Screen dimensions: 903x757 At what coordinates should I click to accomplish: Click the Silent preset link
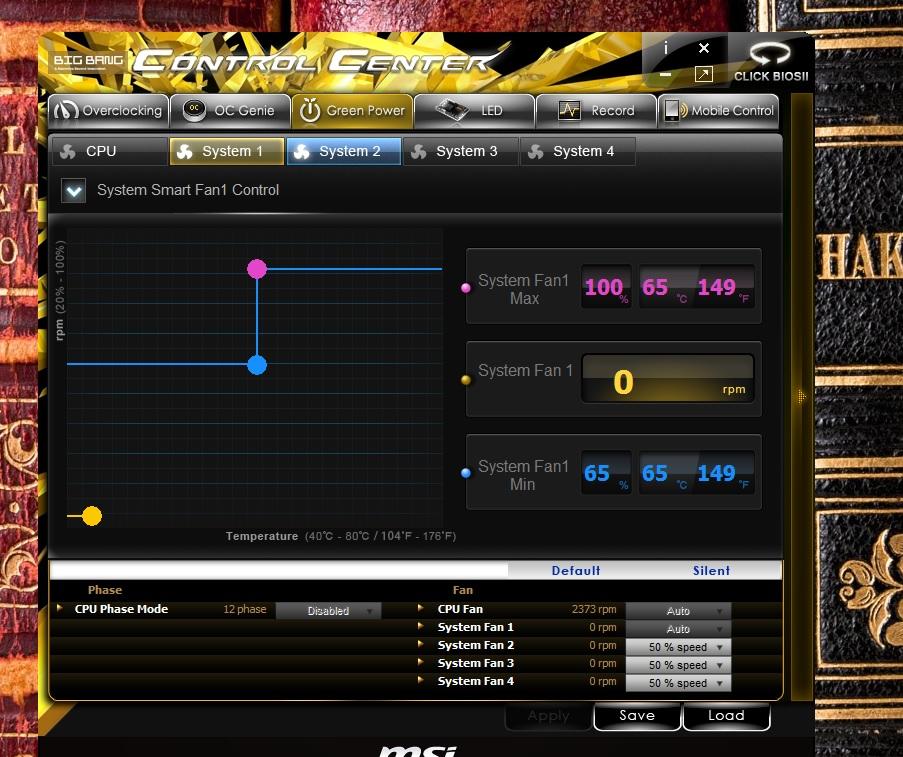pos(711,570)
